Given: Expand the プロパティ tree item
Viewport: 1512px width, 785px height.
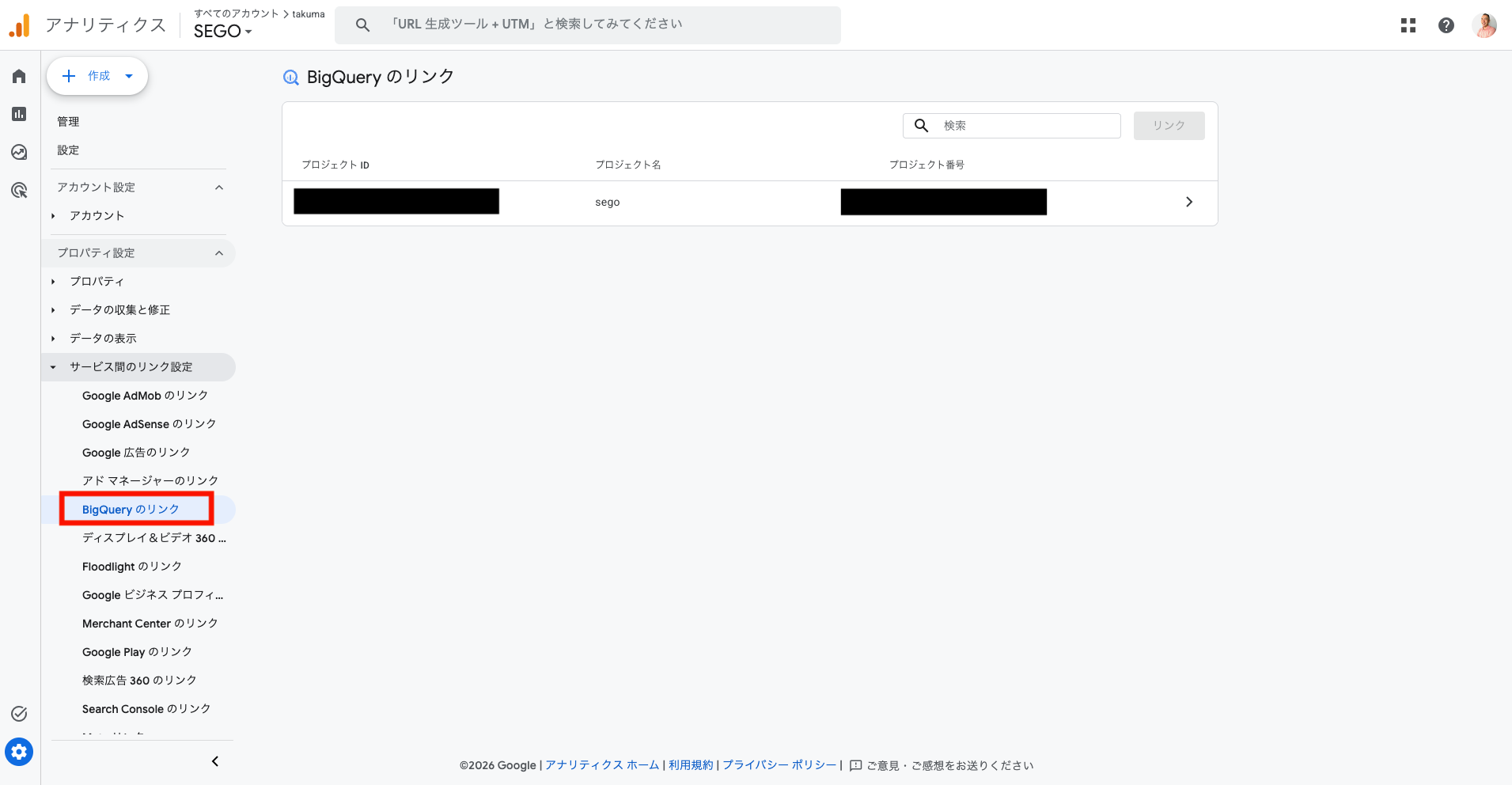Looking at the screenshot, I should coord(53,282).
